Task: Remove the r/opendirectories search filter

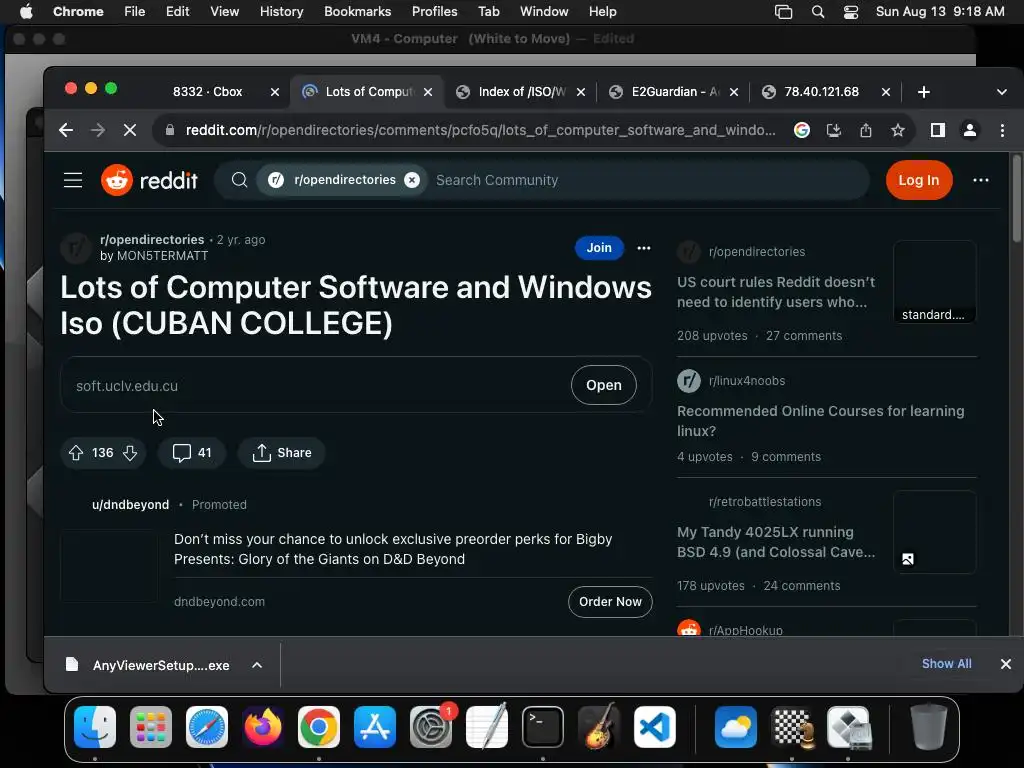Action: [x=412, y=180]
